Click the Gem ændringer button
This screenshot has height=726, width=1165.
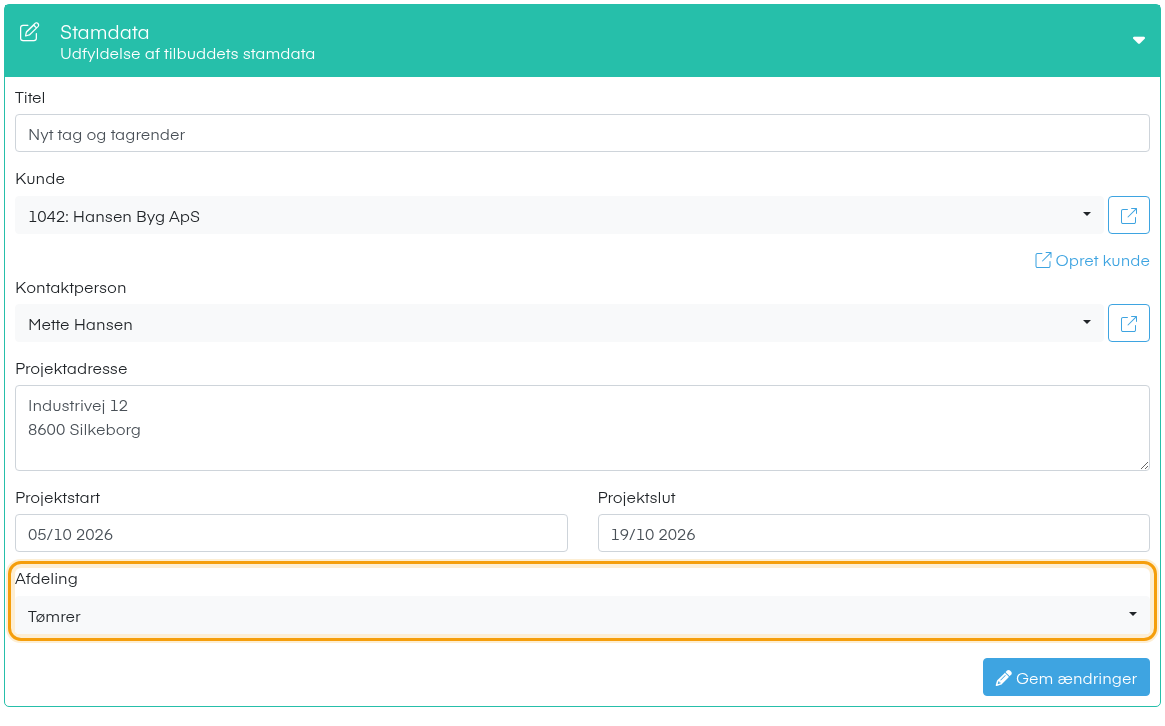(1066, 677)
